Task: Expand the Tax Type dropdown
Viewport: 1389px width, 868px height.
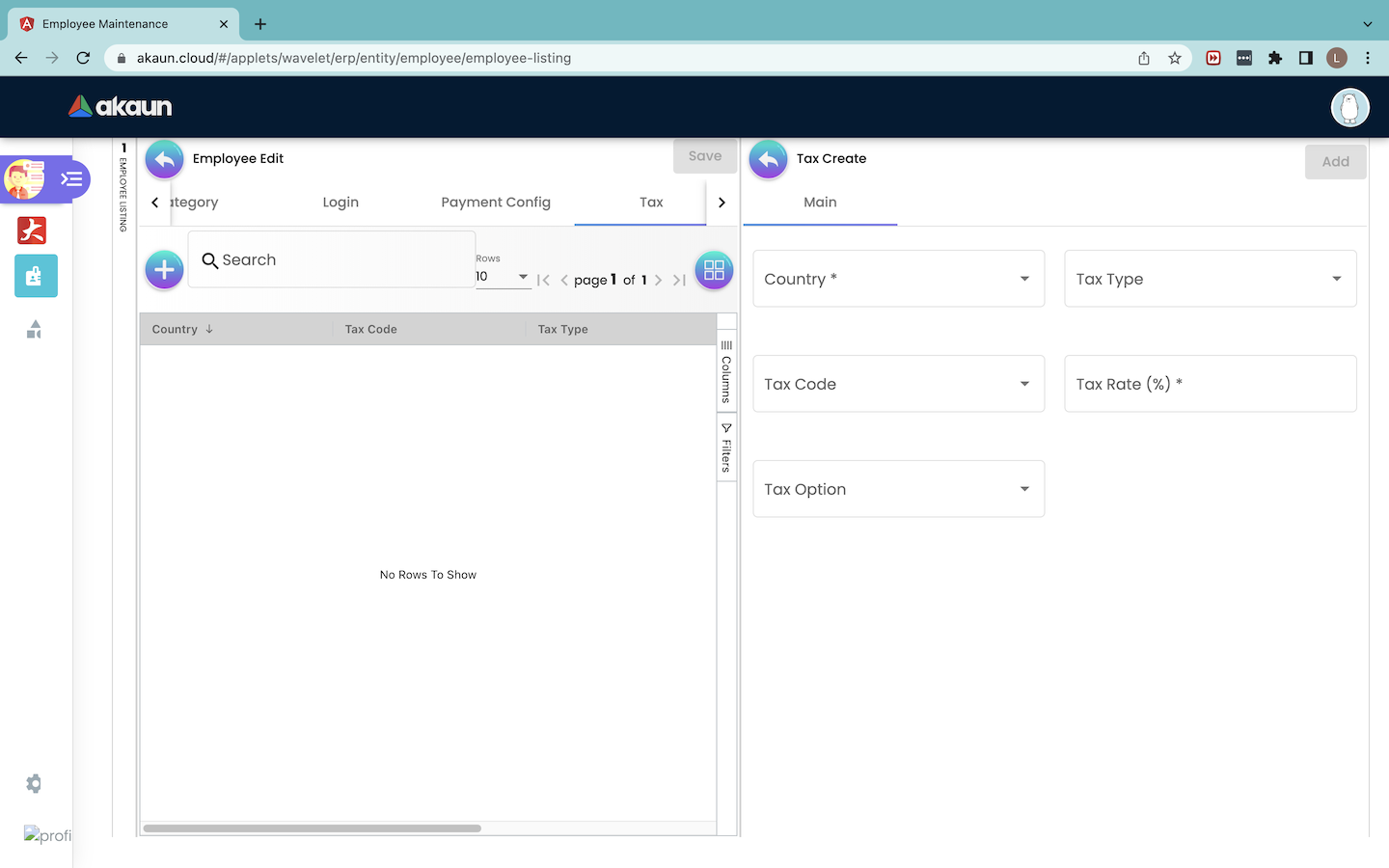Action: tap(1210, 279)
